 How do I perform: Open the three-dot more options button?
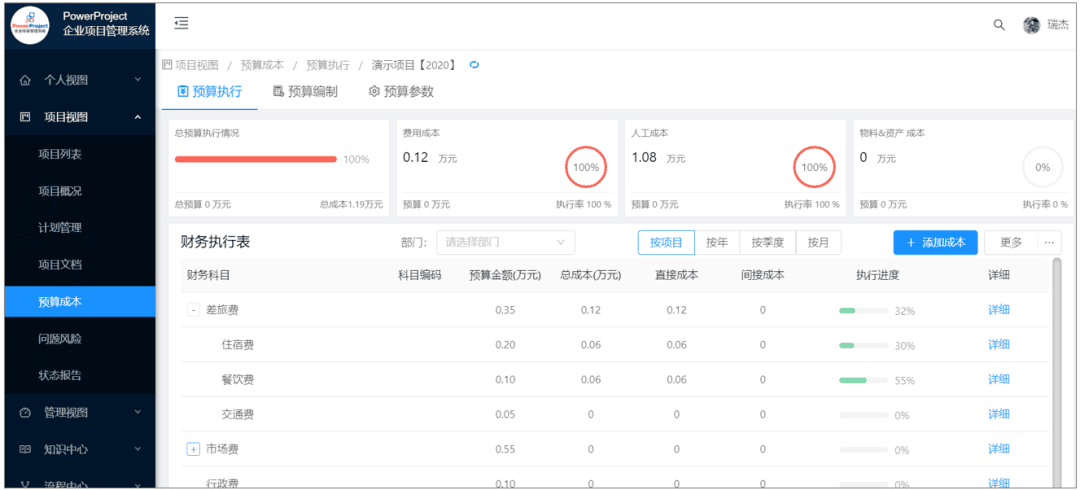pyautogui.click(x=1049, y=242)
